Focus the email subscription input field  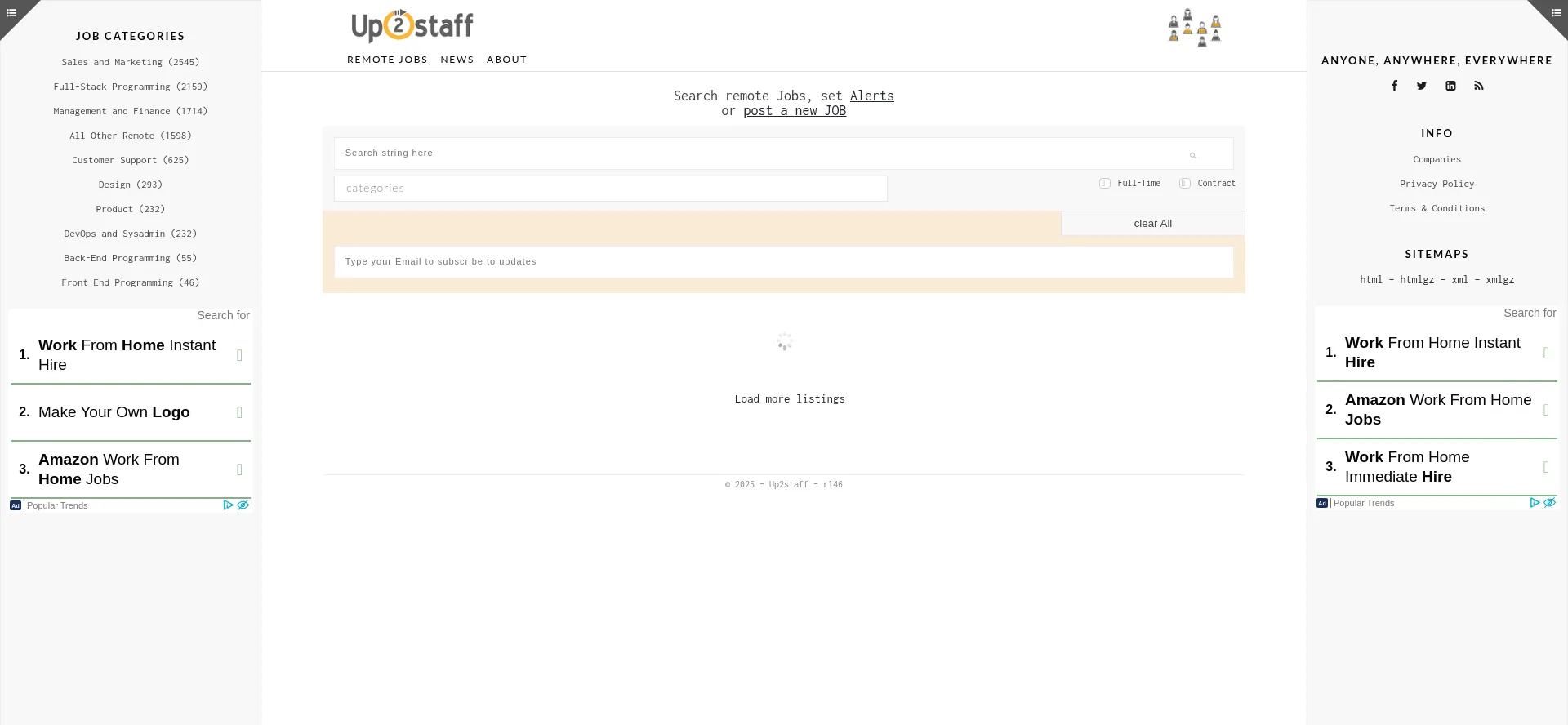[x=783, y=262]
